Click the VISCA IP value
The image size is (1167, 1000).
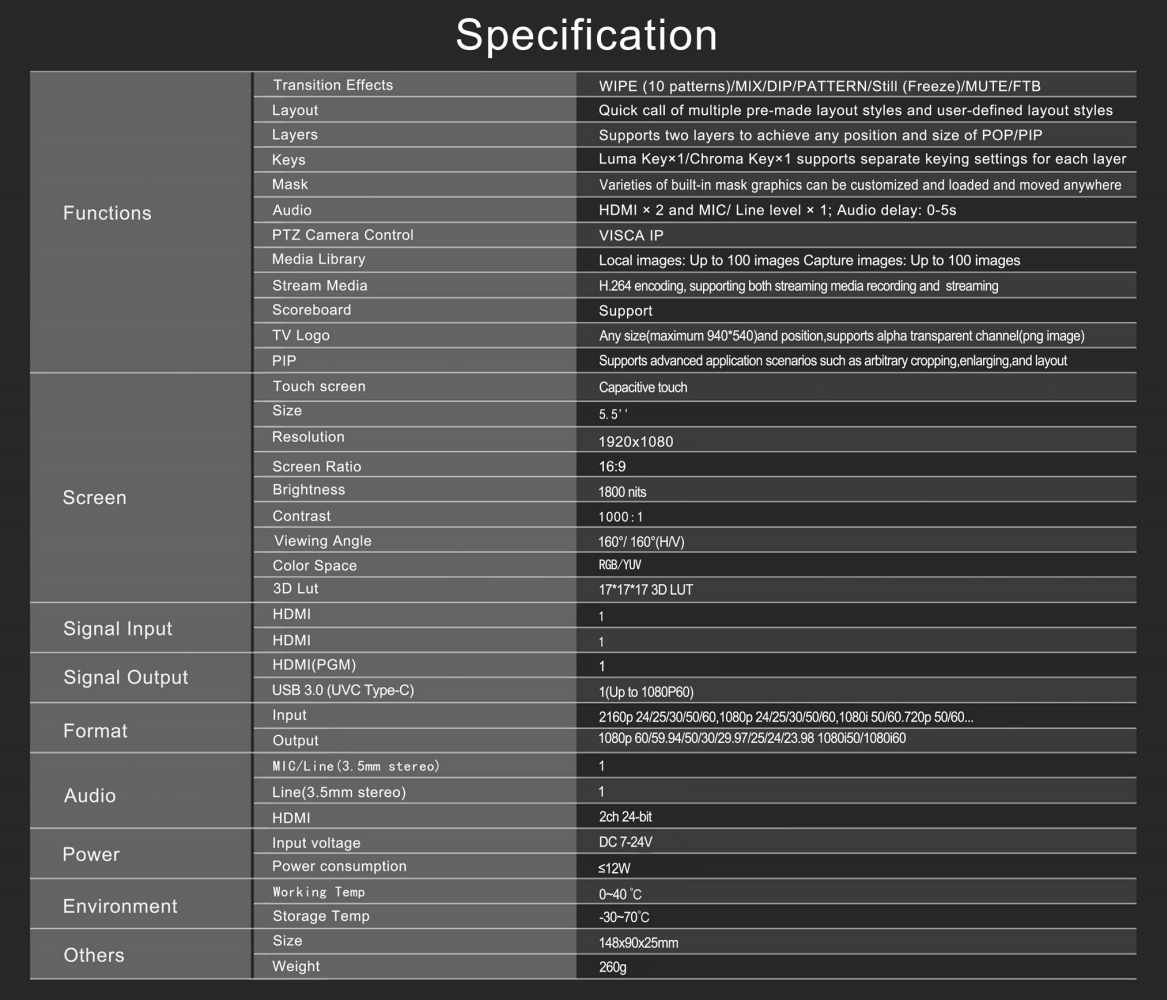tap(631, 236)
